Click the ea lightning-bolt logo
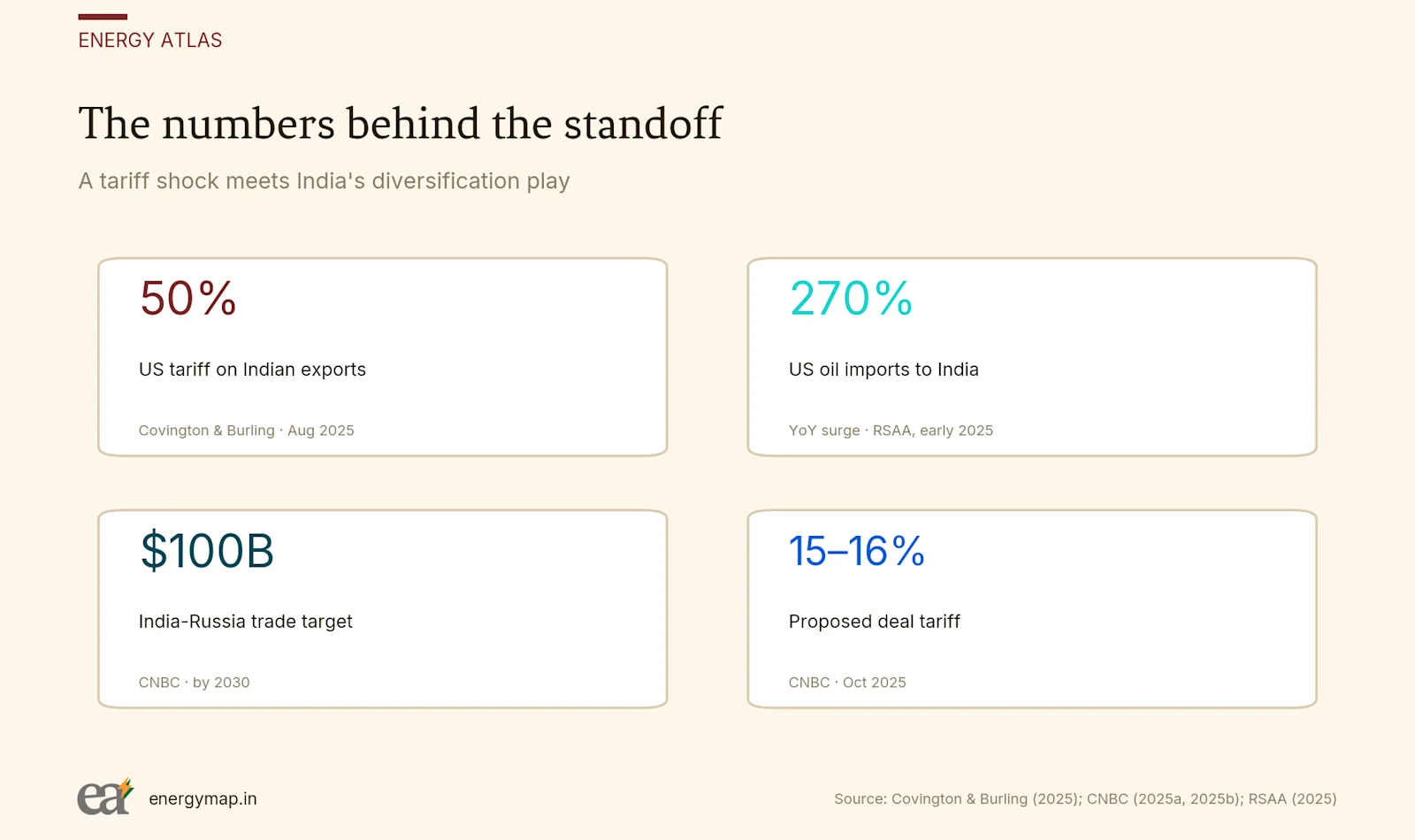 [105, 797]
